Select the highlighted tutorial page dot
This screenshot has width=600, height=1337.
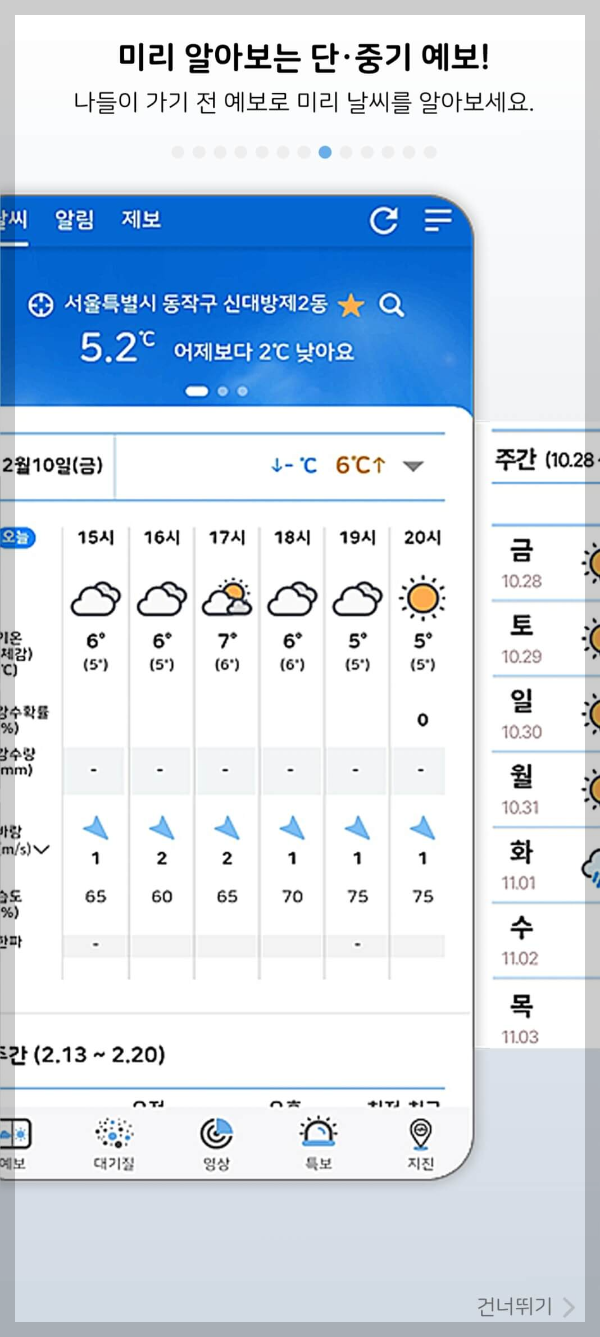pos(325,152)
